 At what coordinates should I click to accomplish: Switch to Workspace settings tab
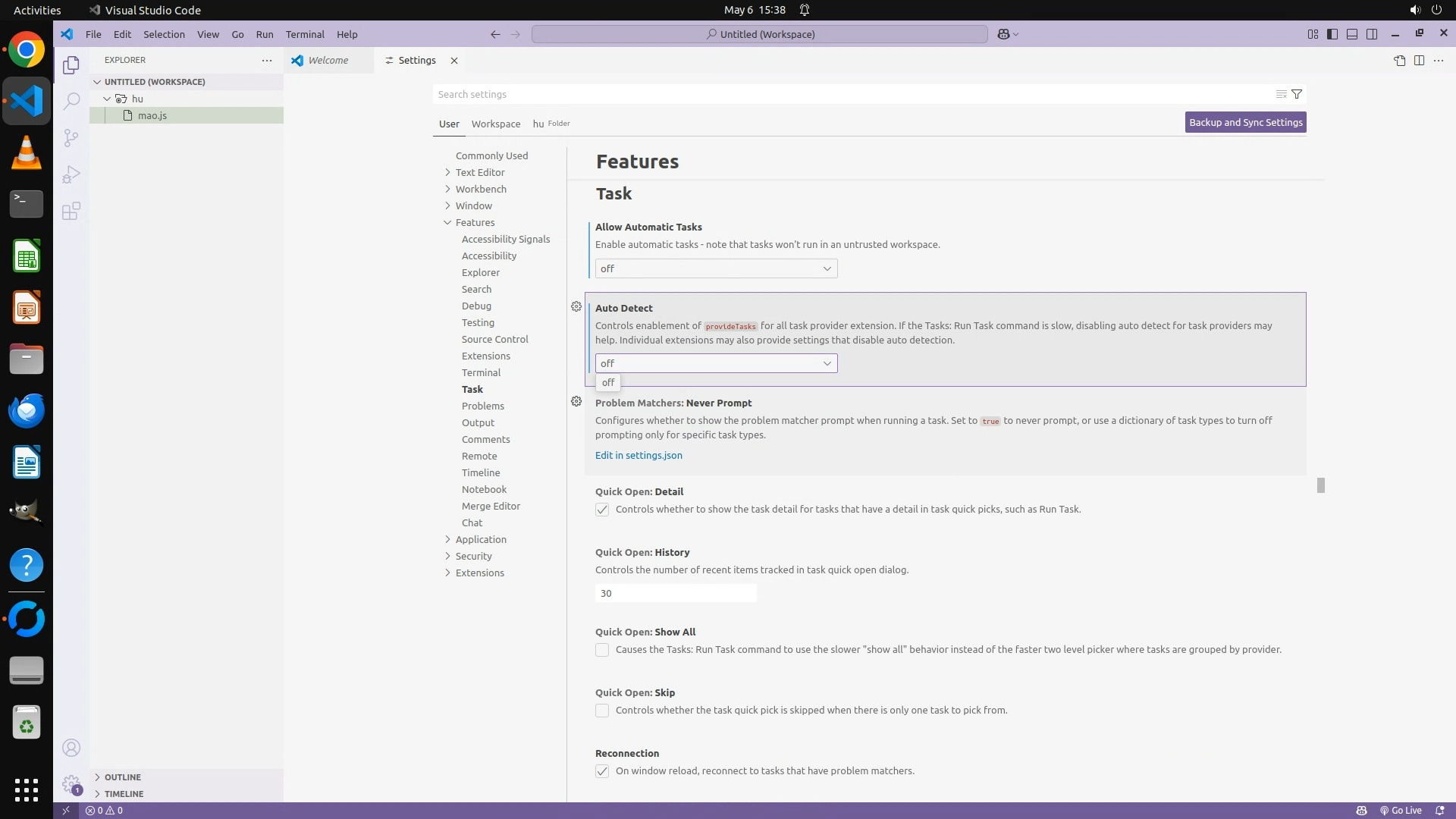495,124
